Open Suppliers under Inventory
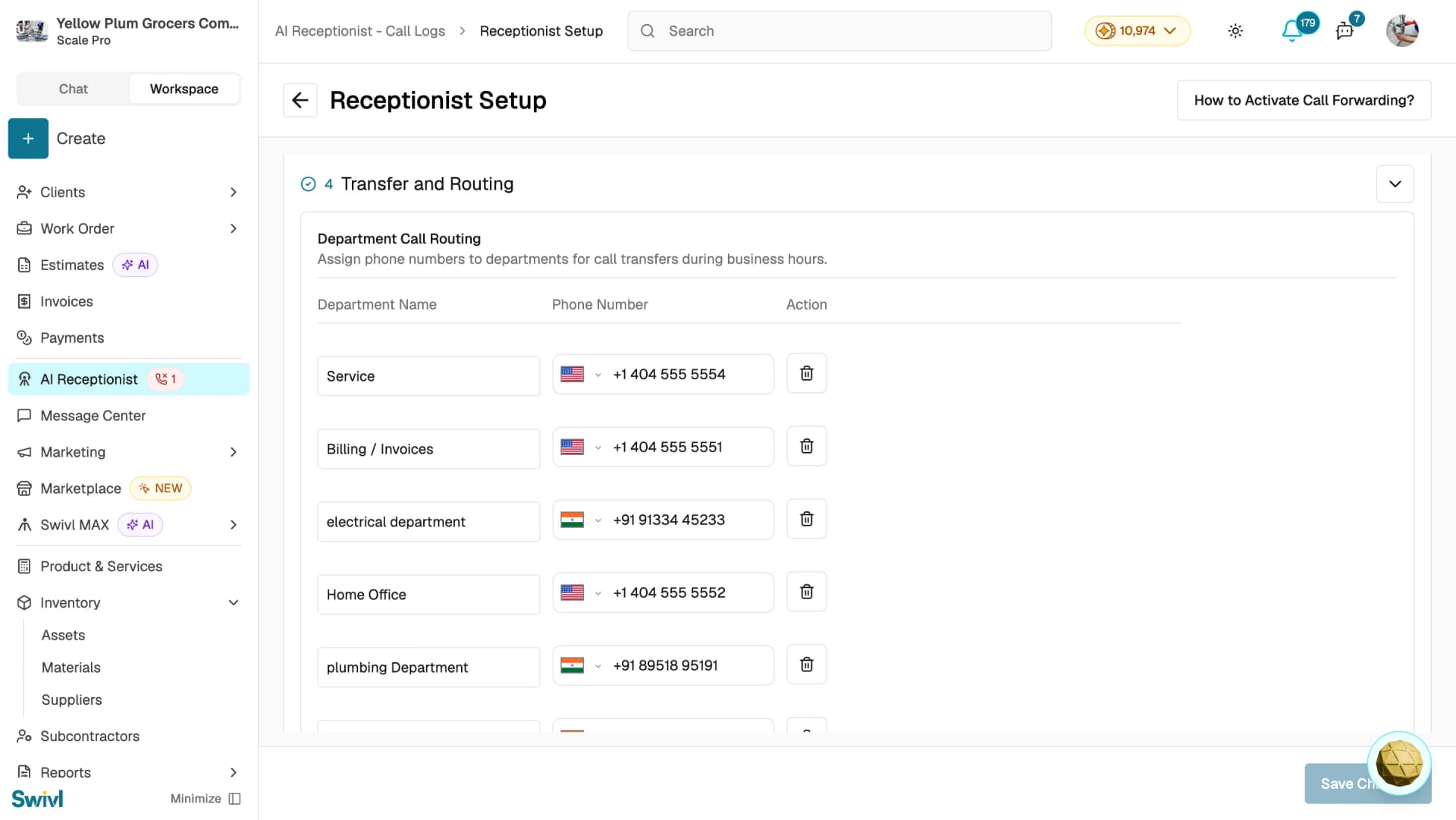 [71, 700]
